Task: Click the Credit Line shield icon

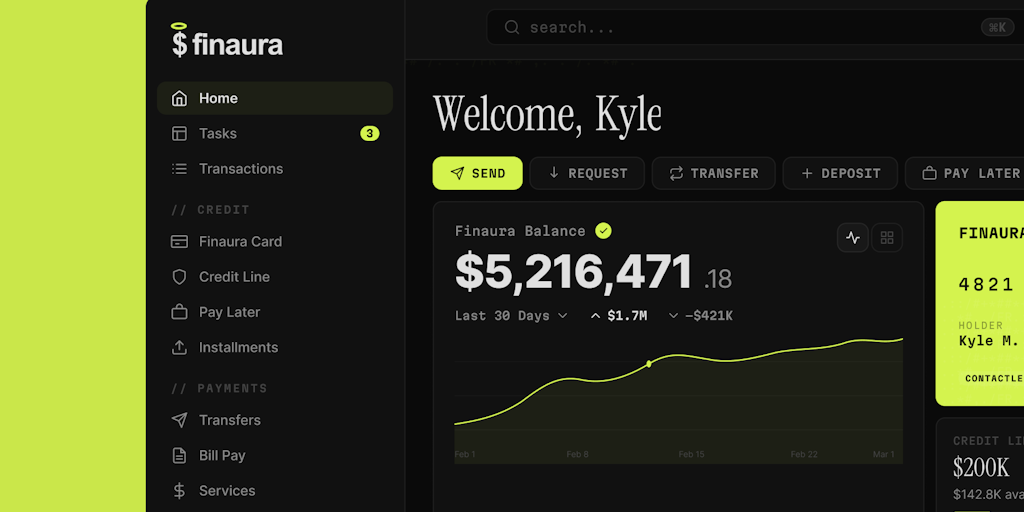Action: [x=179, y=277]
